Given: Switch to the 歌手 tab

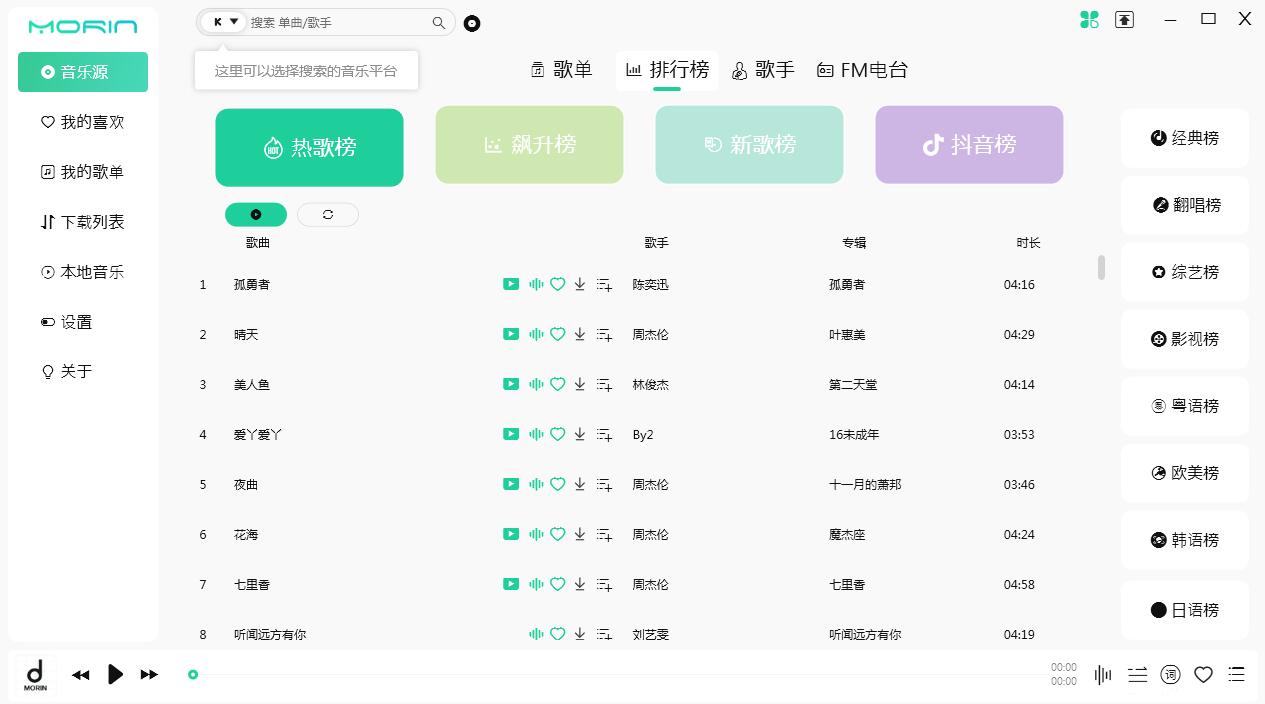Looking at the screenshot, I should (x=763, y=70).
